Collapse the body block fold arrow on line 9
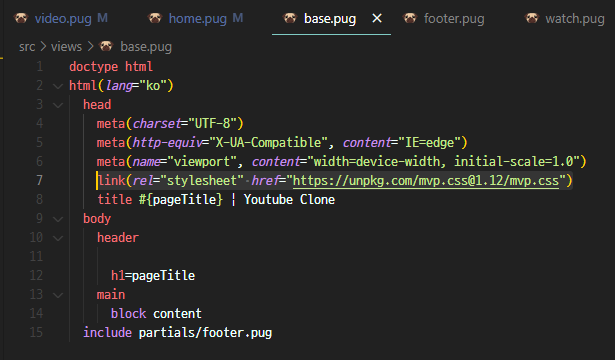The height and width of the screenshot is (360, 615). (x=58, y=219)
